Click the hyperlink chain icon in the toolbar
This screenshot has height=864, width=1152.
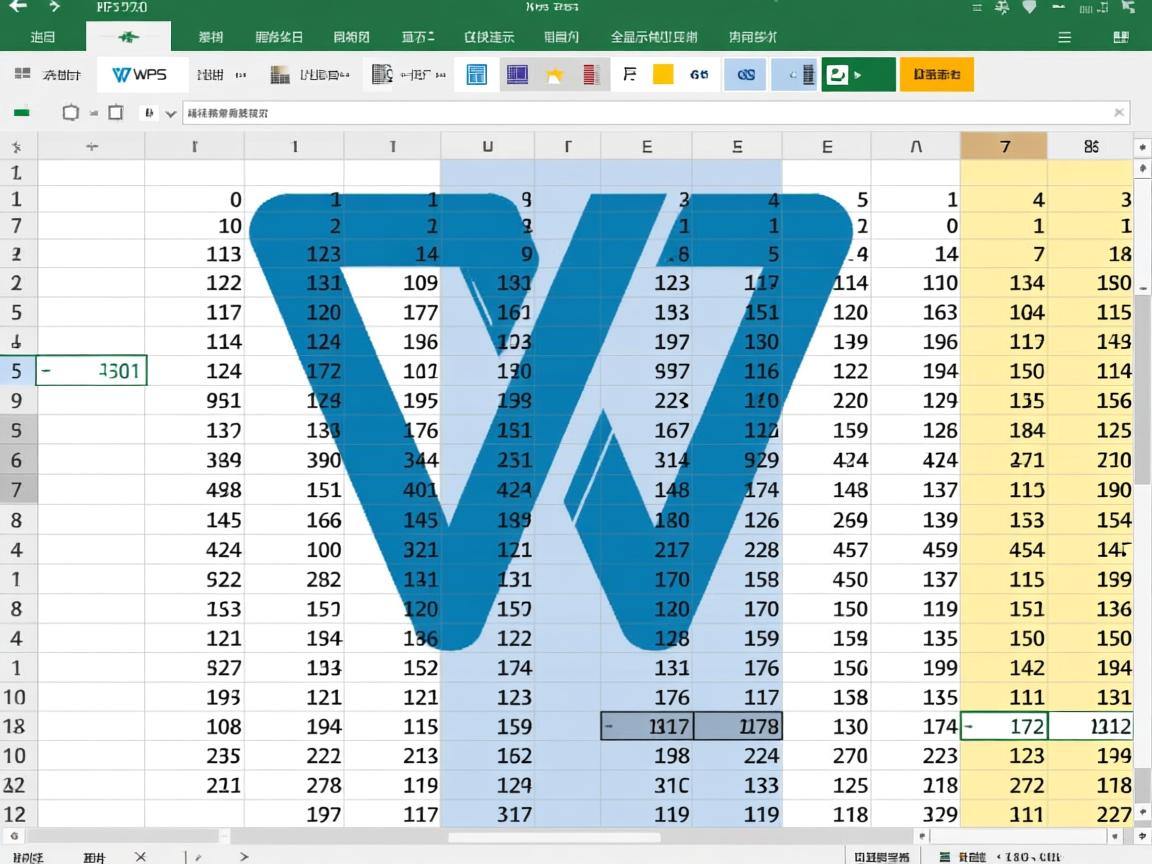tap(744, 74)
